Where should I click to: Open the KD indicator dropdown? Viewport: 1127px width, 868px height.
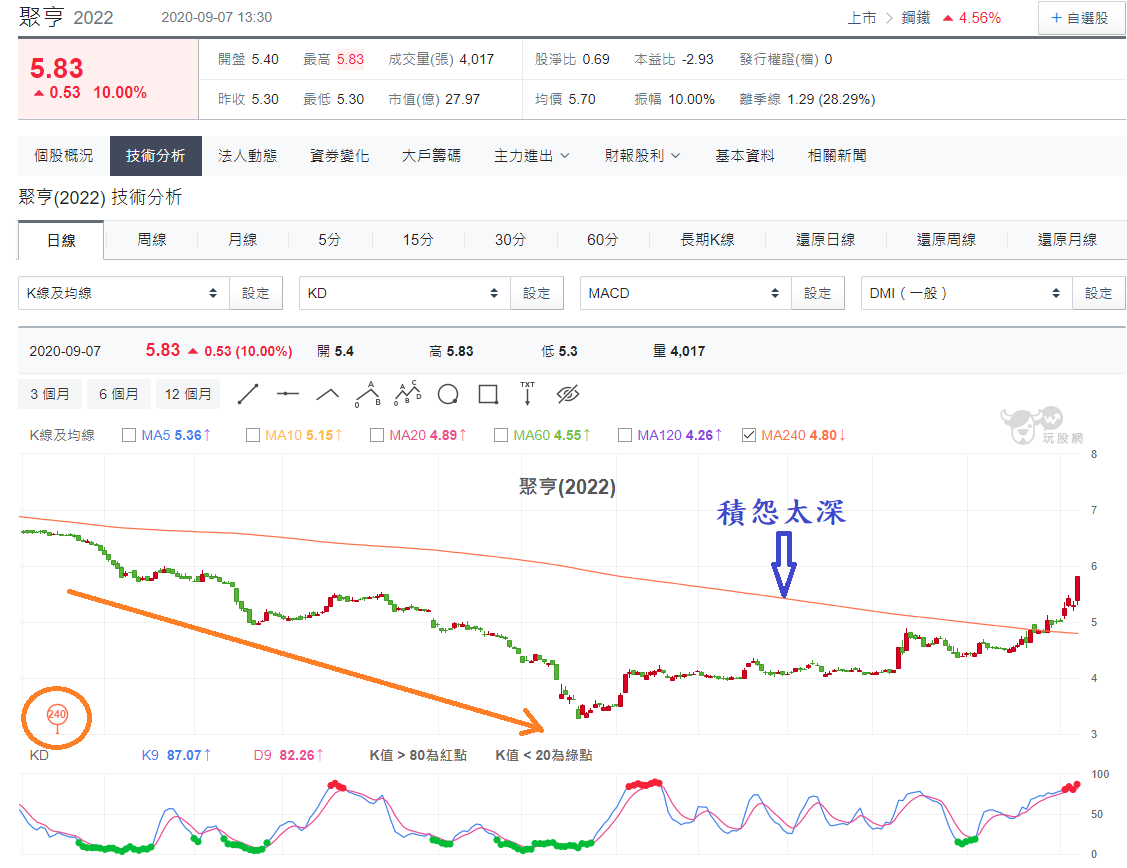coord(405,293)
